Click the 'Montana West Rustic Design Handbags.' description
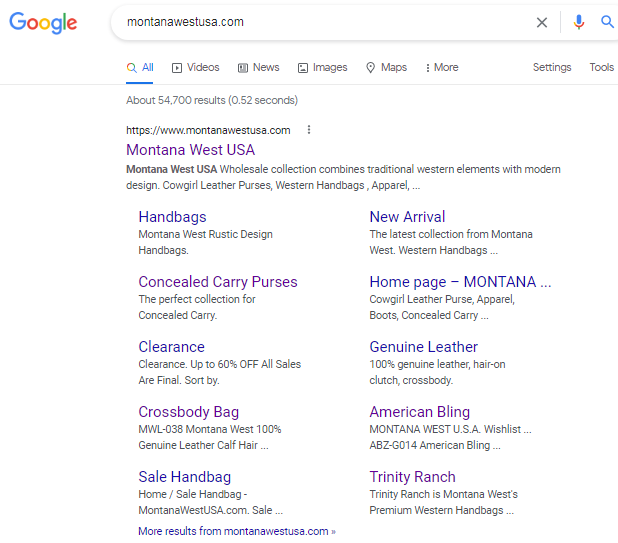This screenshot has height=543, width=618. click(x=205, y=242)
